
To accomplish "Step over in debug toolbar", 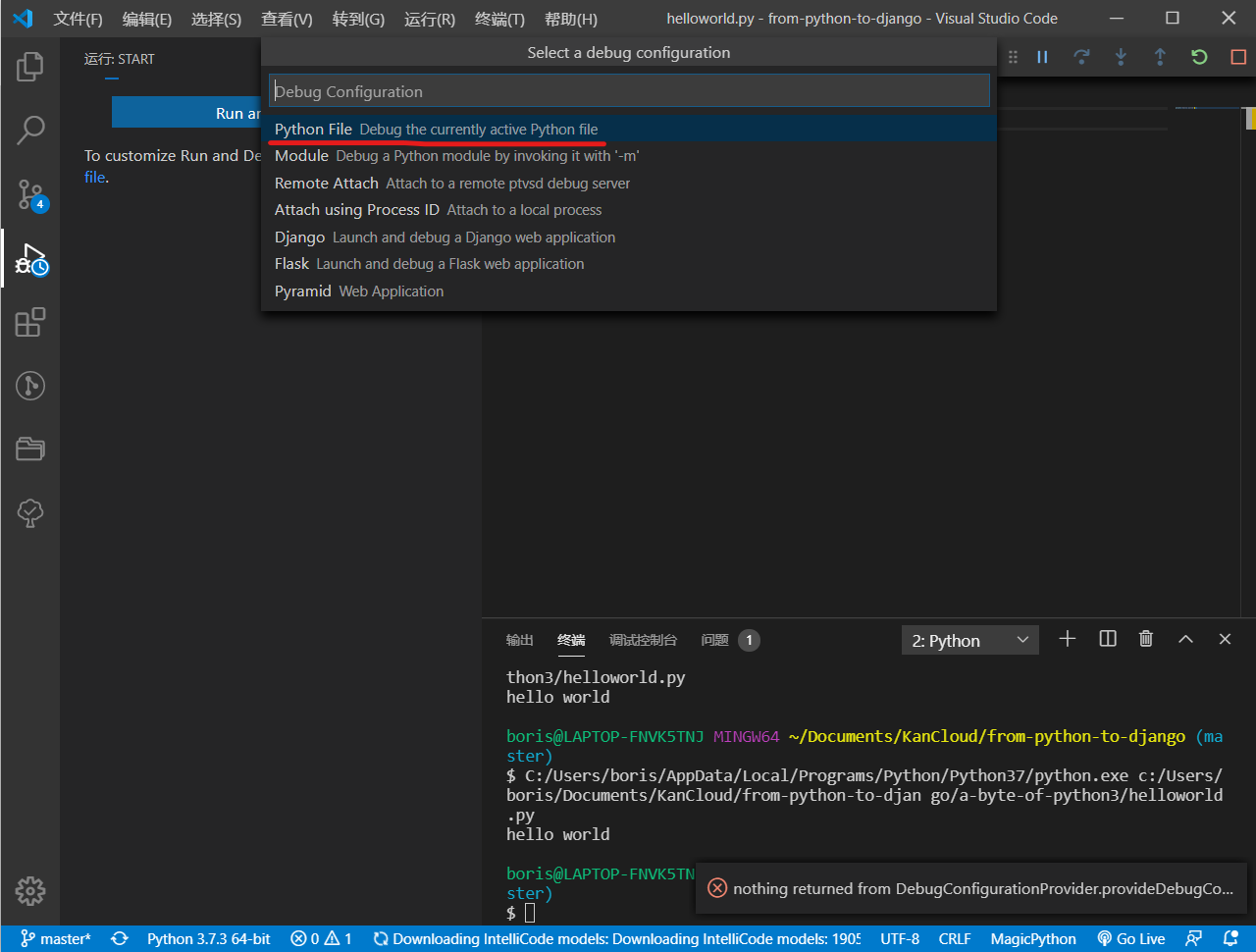I will point(1081,57).
